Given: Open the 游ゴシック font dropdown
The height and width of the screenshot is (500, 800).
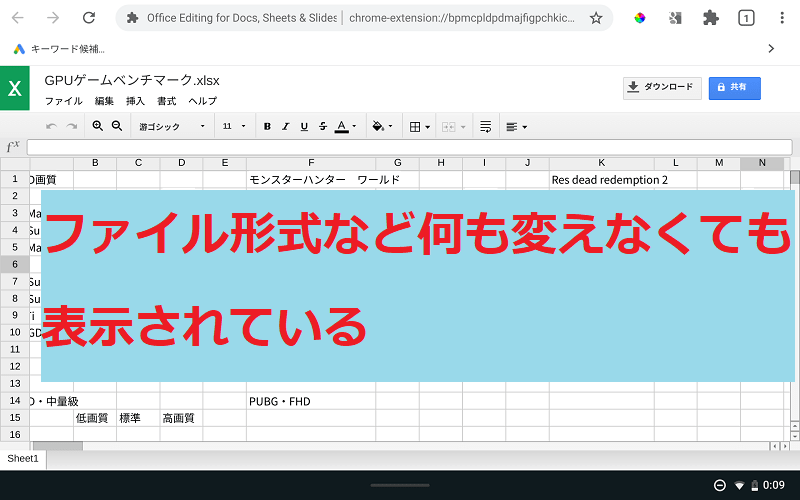Looking at the screenshot, I should click(171, 127).
